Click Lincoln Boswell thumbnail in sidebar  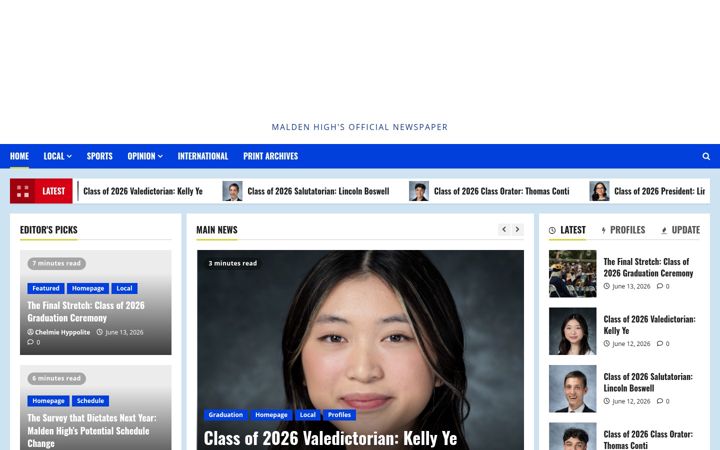[573, 388]
